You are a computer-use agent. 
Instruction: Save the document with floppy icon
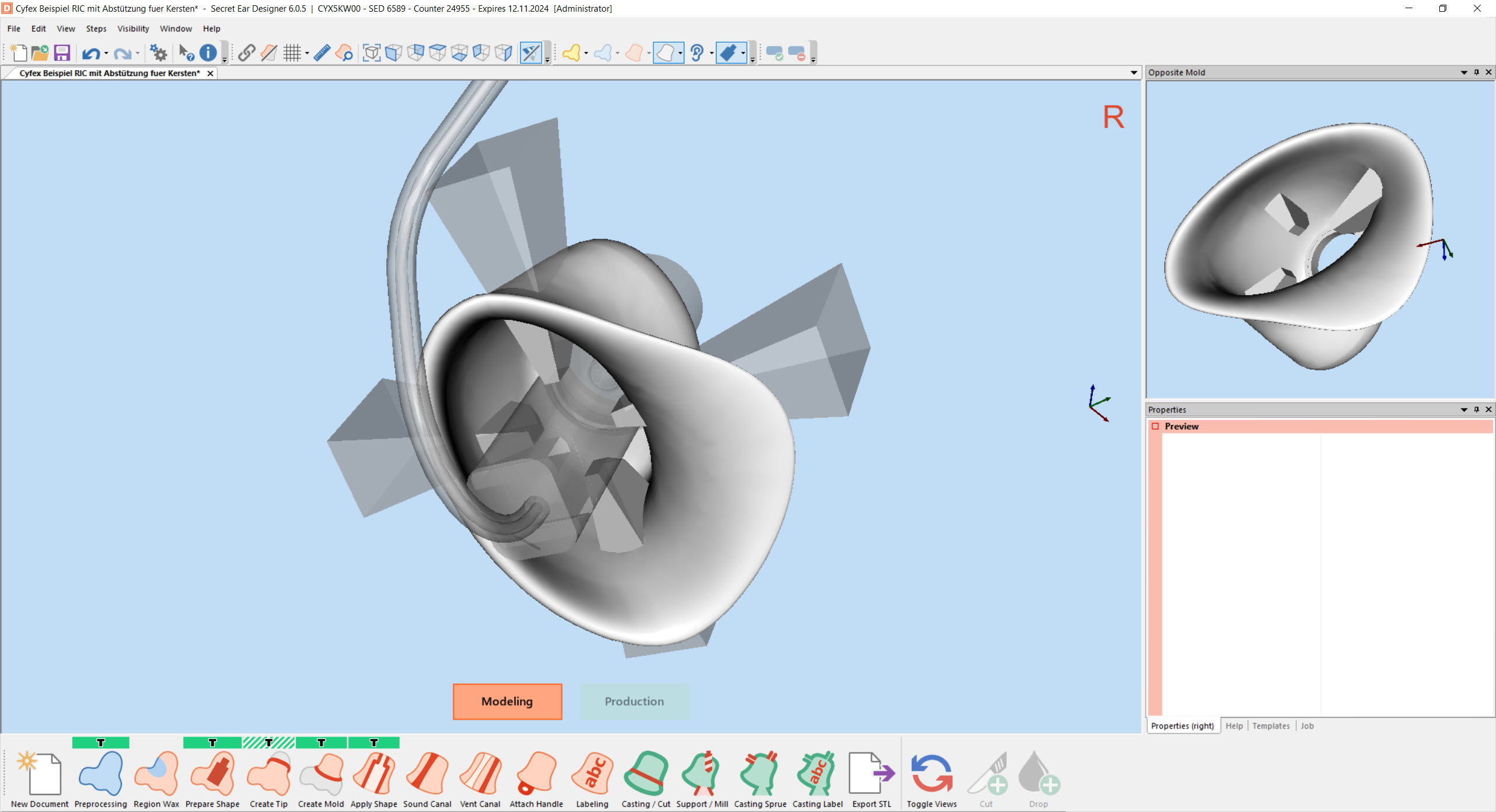(62, 53)
